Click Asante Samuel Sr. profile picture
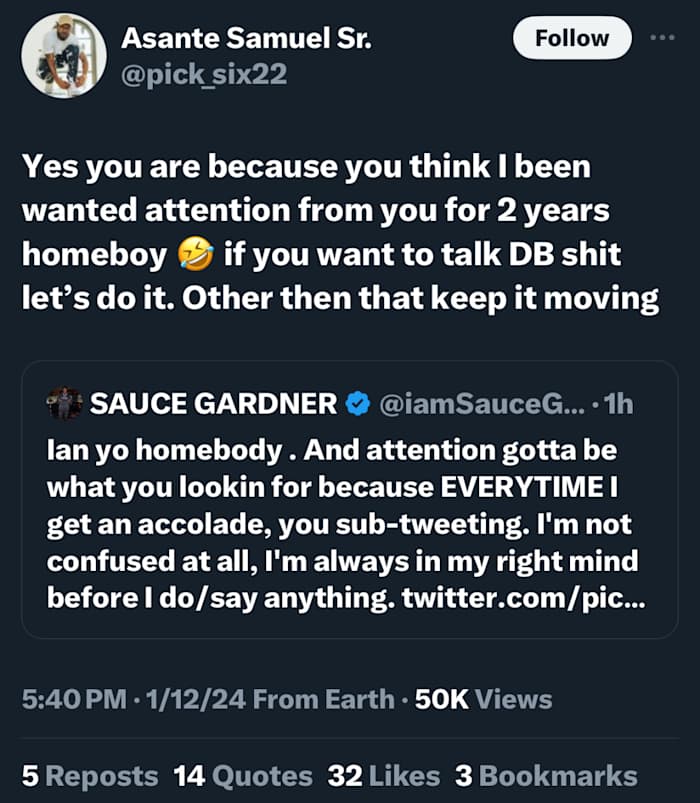This screenshot has height=803, width=700. [64, 56]
